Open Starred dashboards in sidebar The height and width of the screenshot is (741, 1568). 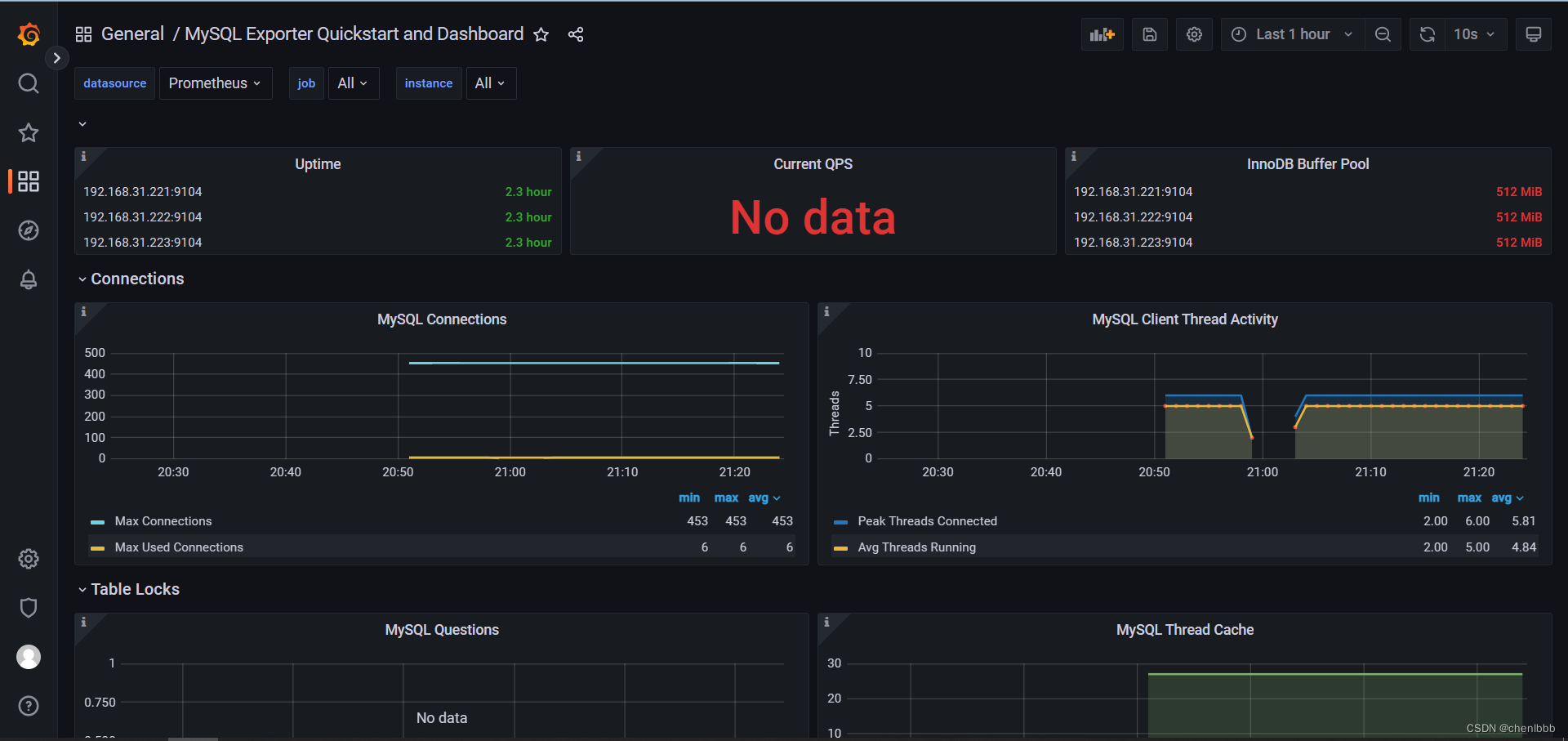tap(29, 132)
